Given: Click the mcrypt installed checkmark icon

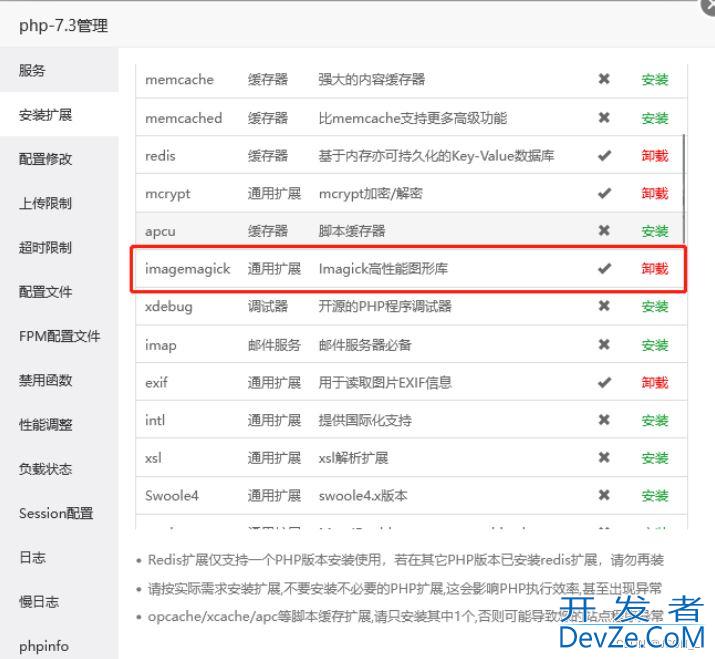Looking at the screenshot, I should (604, 193).
